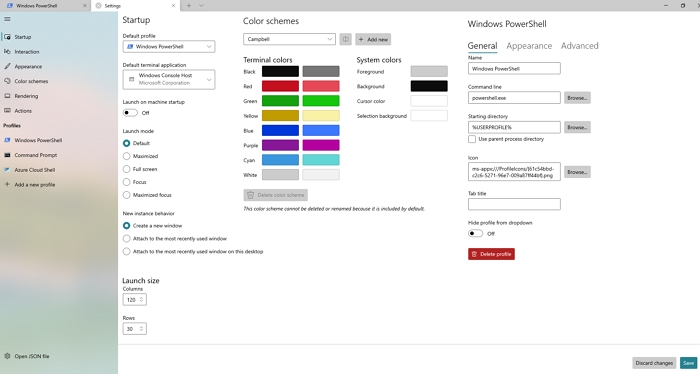
Task: Click the hamburger navigation menu icon
Action: [7, 19]
